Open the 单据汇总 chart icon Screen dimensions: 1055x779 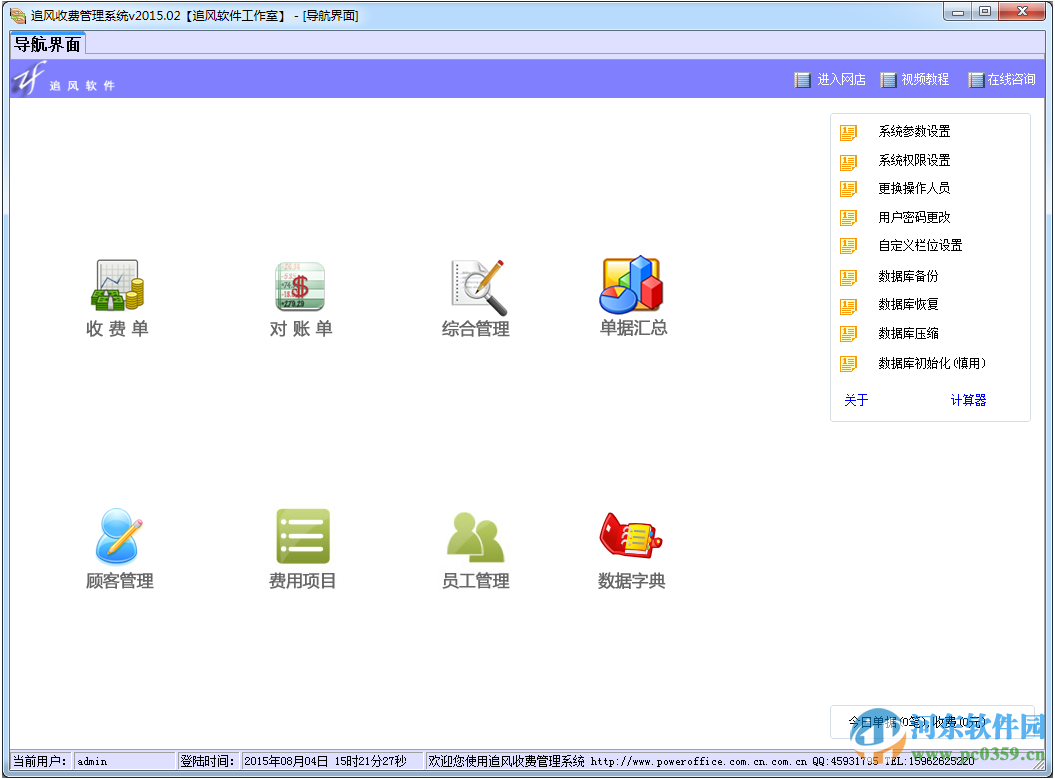[631, 285]
